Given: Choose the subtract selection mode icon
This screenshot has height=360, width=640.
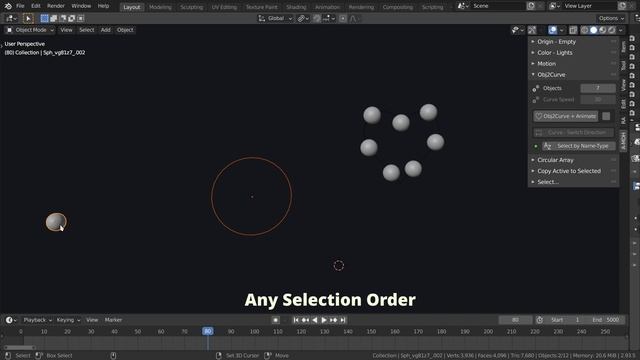Looking at the screenshot, I should 62,18.
